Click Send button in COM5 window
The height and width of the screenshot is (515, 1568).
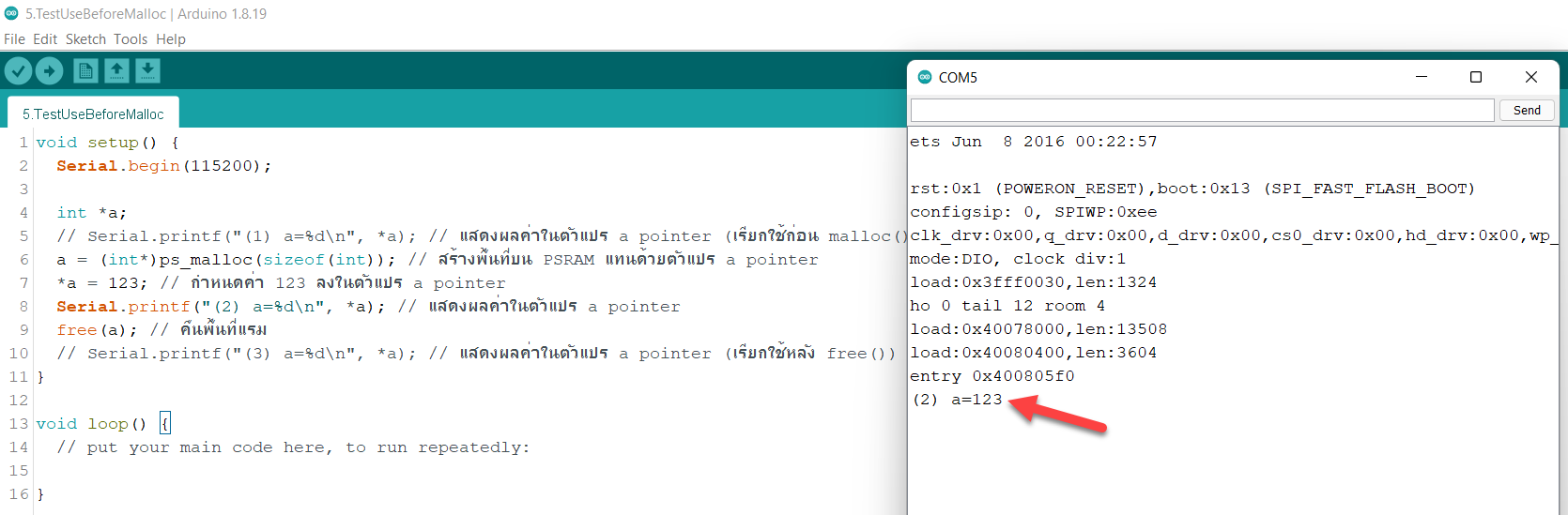(x=1527, y=110)
